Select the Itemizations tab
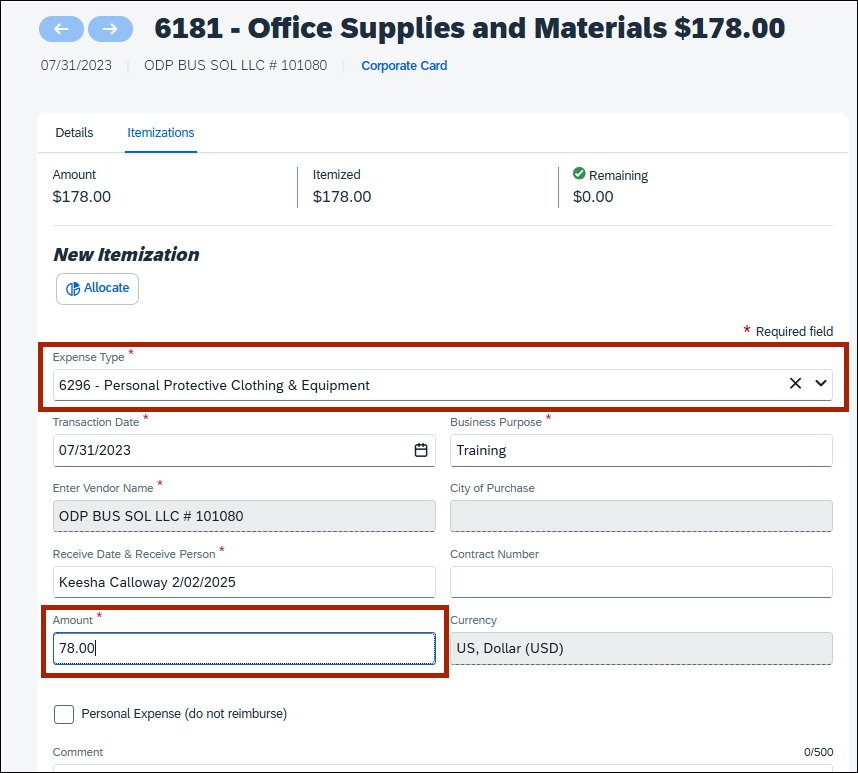Image resolution: width=858 pixels, height=773 pixels. click(x=161, y=133)
